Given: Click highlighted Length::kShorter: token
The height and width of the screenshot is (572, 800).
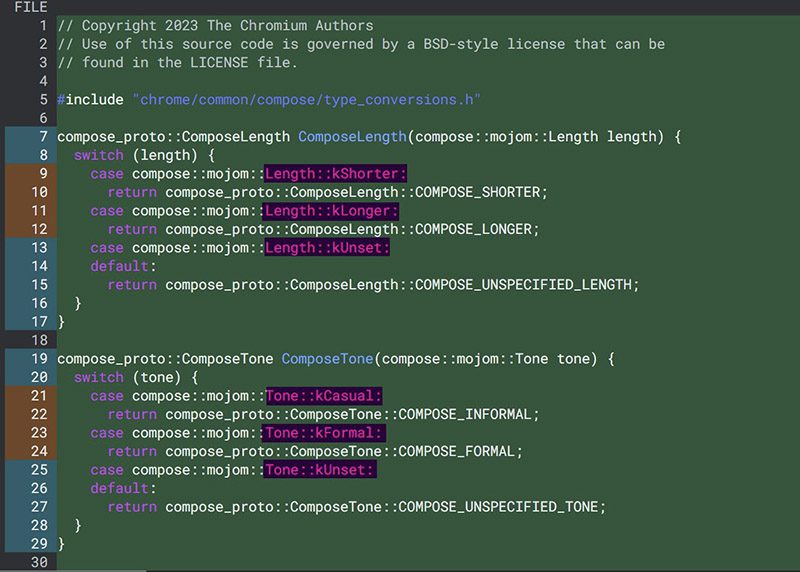Looking at the screenshot, I should (335, 173).
